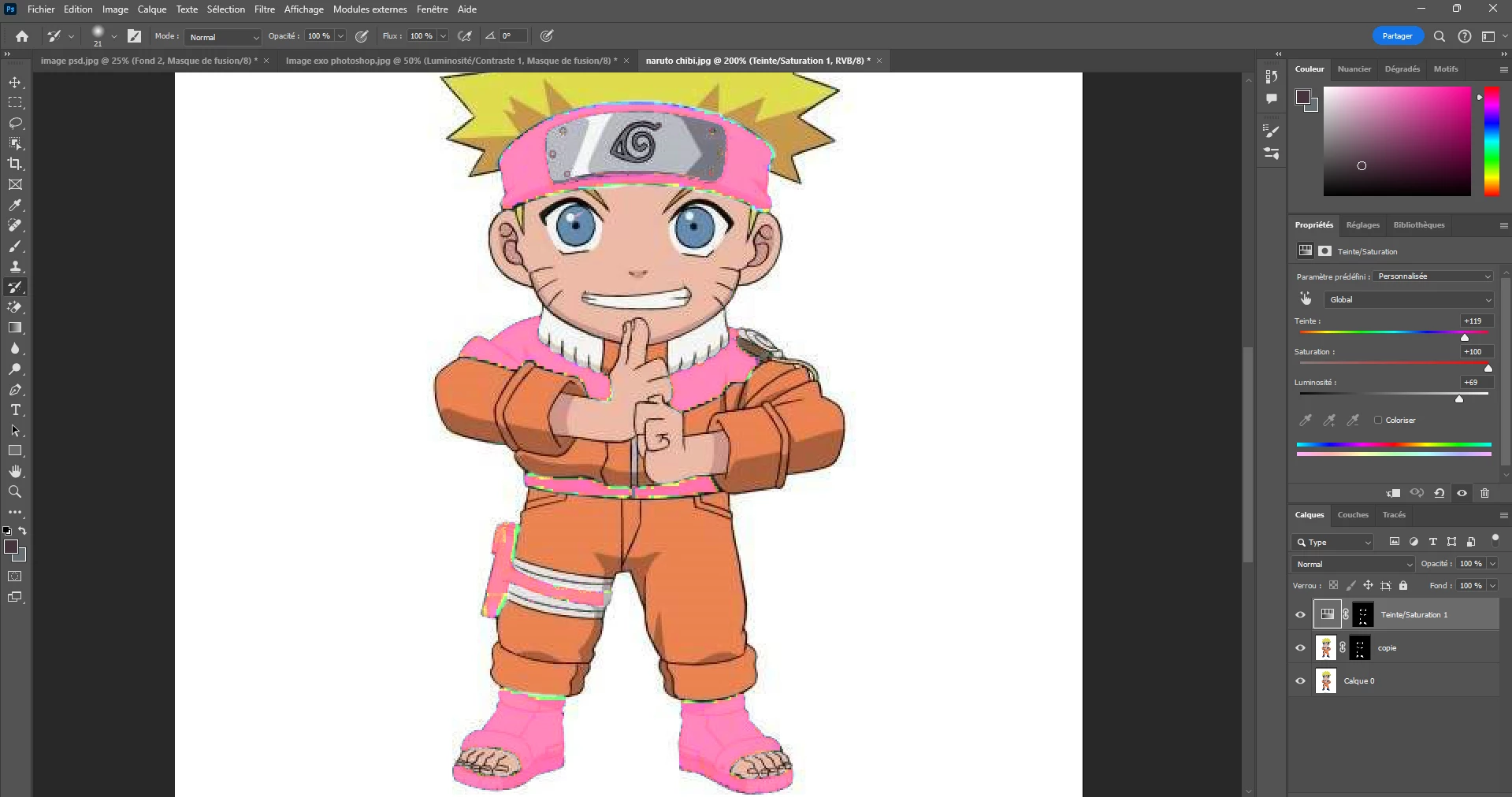Image resolution: width=1512 pixels, height=797 pixels.
Task: Click the Luminosité slider handle
Action: (1459, 399)
